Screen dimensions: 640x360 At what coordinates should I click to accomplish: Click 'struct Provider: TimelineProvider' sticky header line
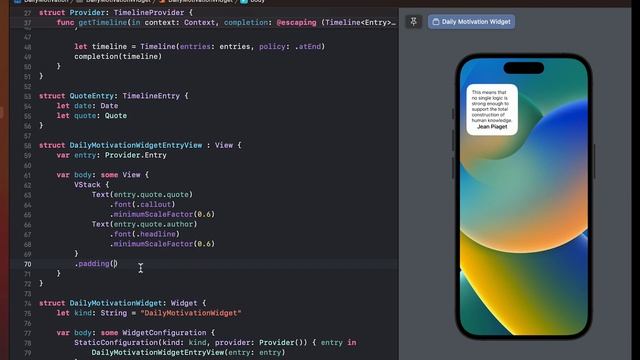click(116, 13)
